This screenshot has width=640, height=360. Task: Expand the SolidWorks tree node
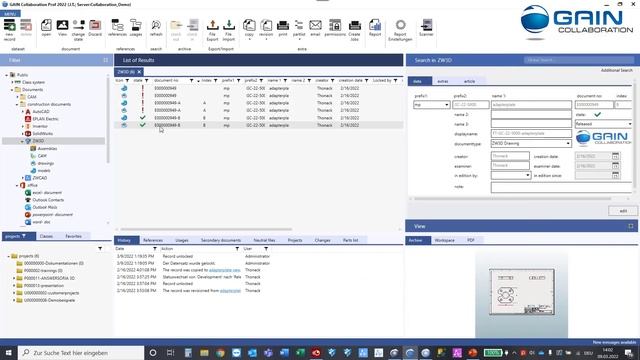tap(22, 133)
